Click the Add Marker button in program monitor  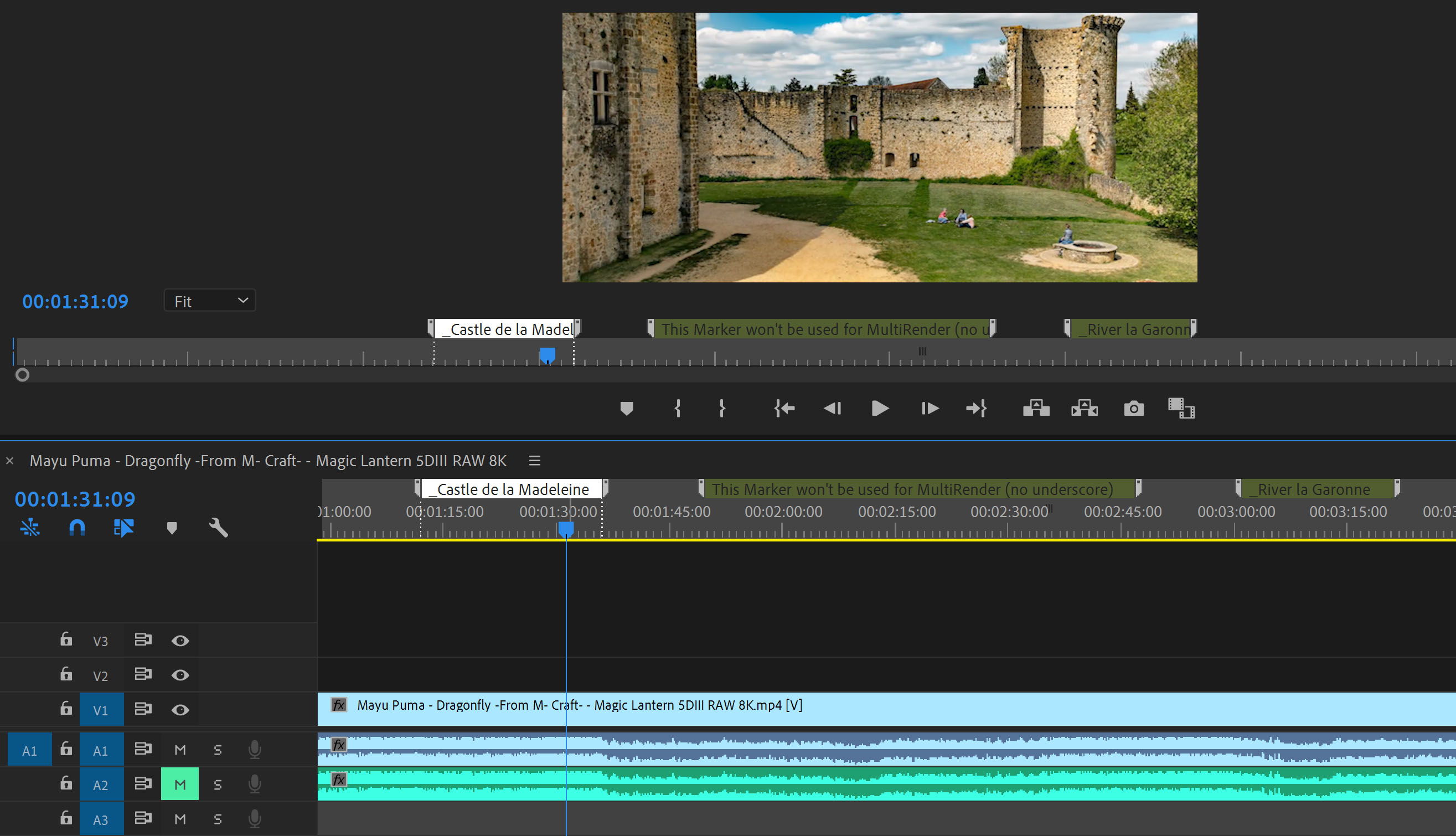pyautogui.click(x=626, y=408)
